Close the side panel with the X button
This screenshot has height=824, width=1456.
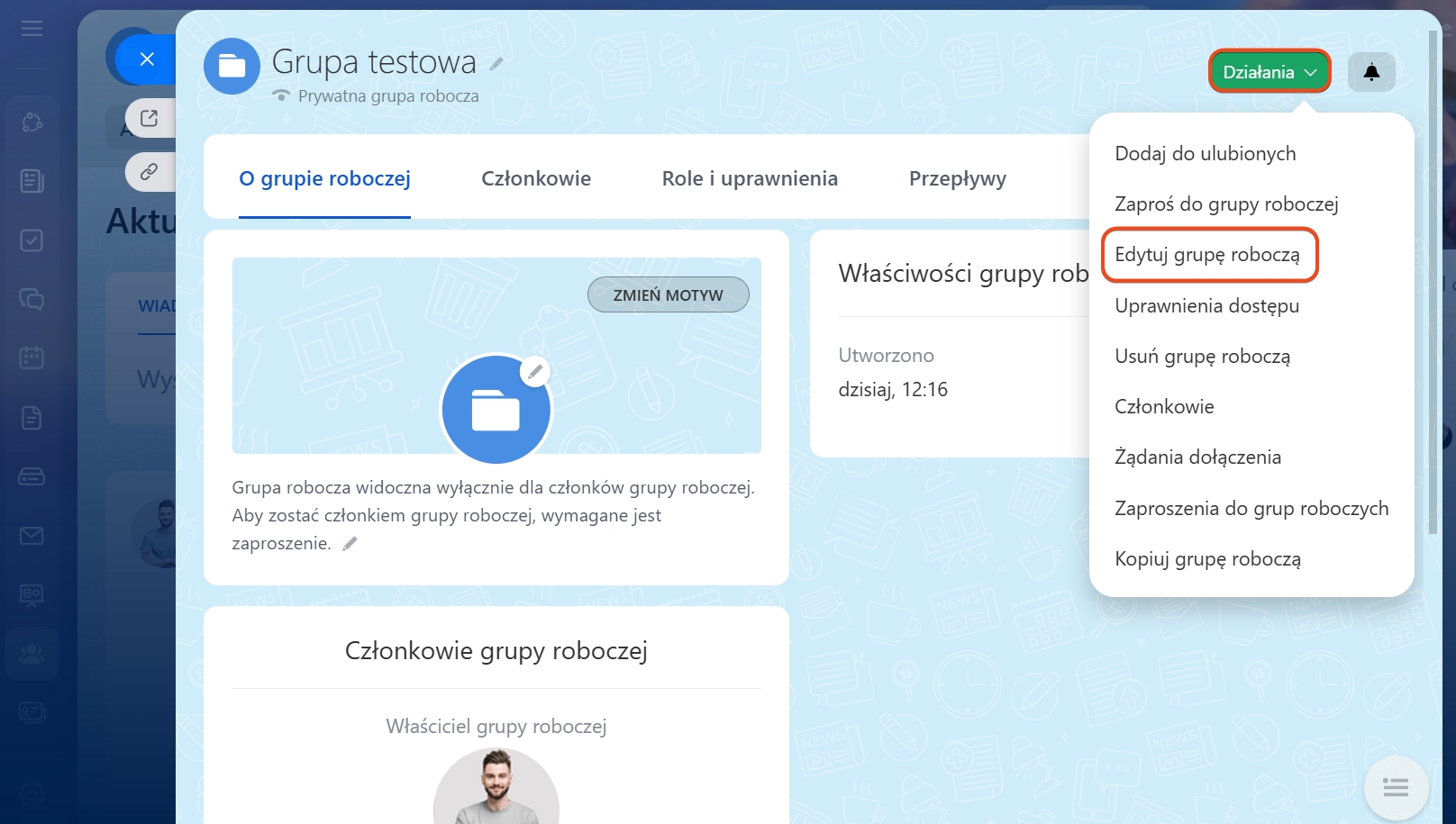click(x=147, y=59)
